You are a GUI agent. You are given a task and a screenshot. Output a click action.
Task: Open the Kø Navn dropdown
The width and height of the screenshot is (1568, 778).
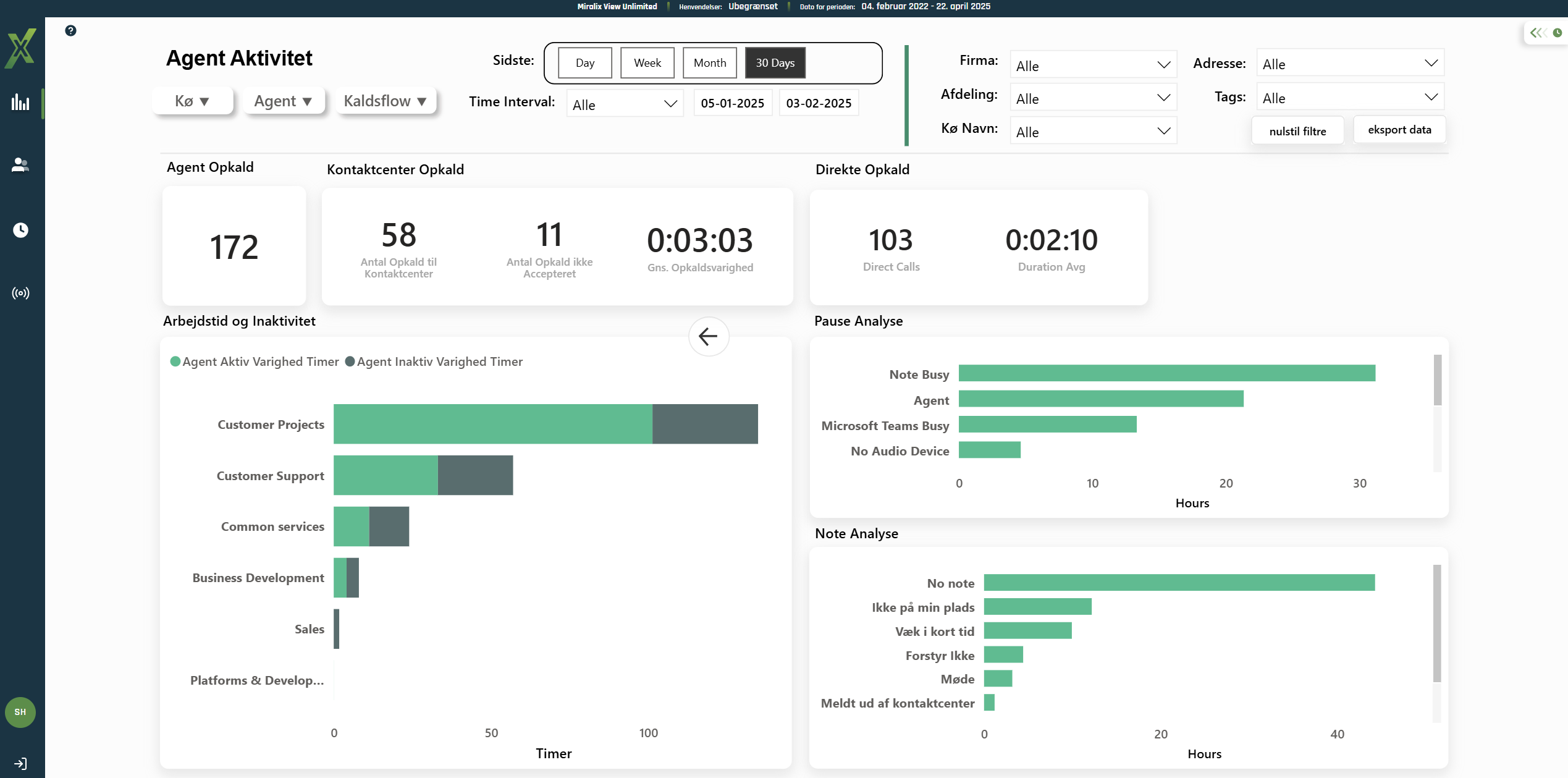tap(1092, 132)
